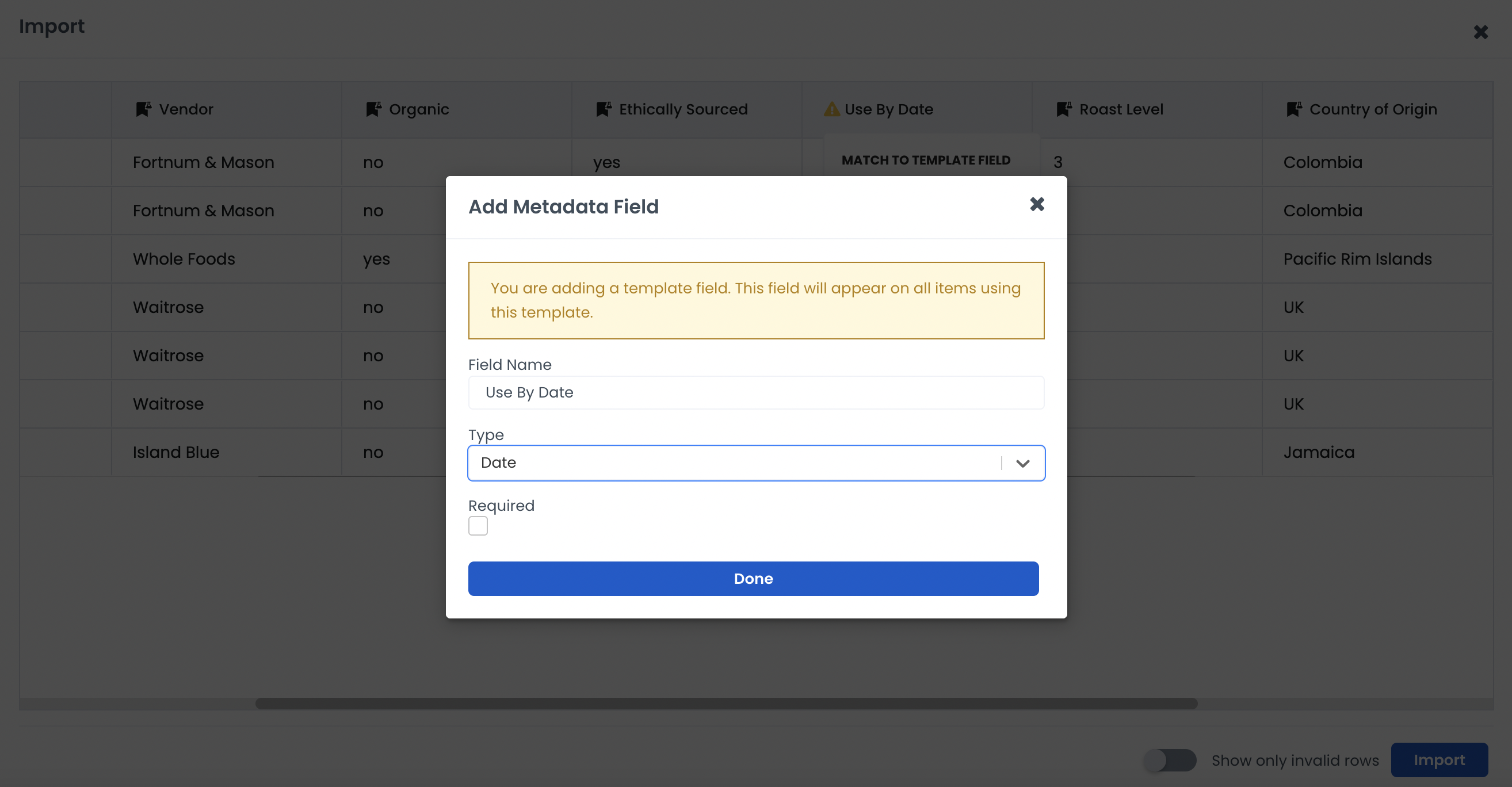Click the horizontal table scrollbar
1512x787 pixels.
pos(726,703)
